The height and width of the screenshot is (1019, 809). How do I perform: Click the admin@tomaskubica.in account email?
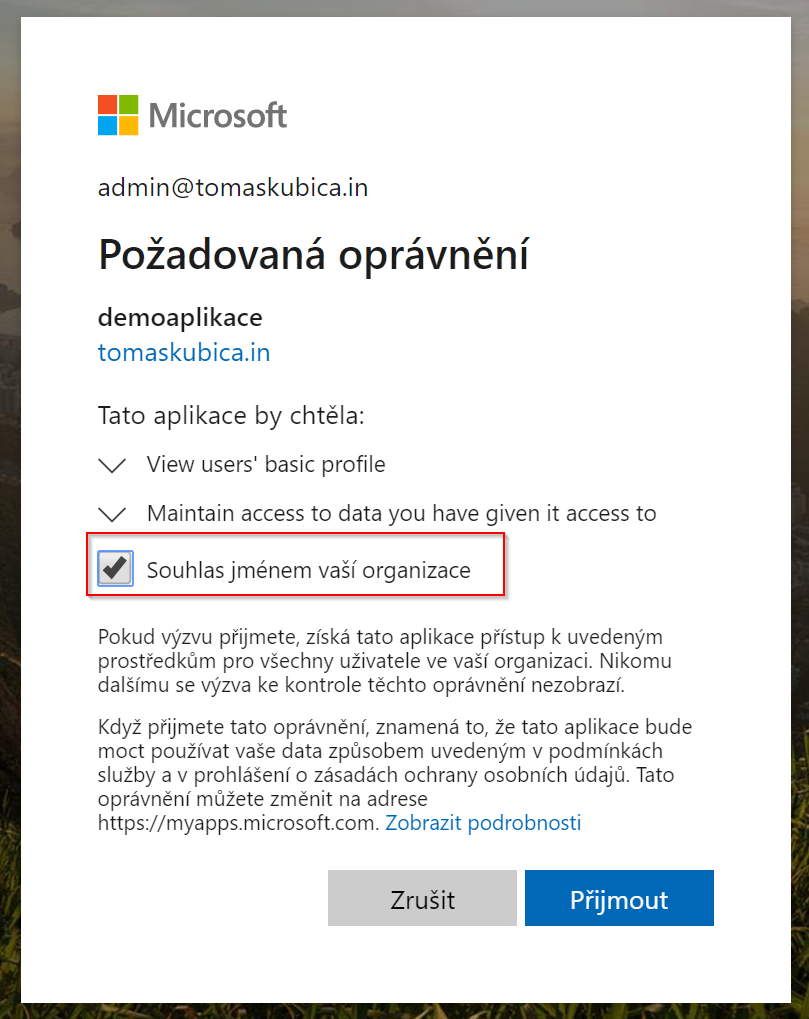[233, 188]
